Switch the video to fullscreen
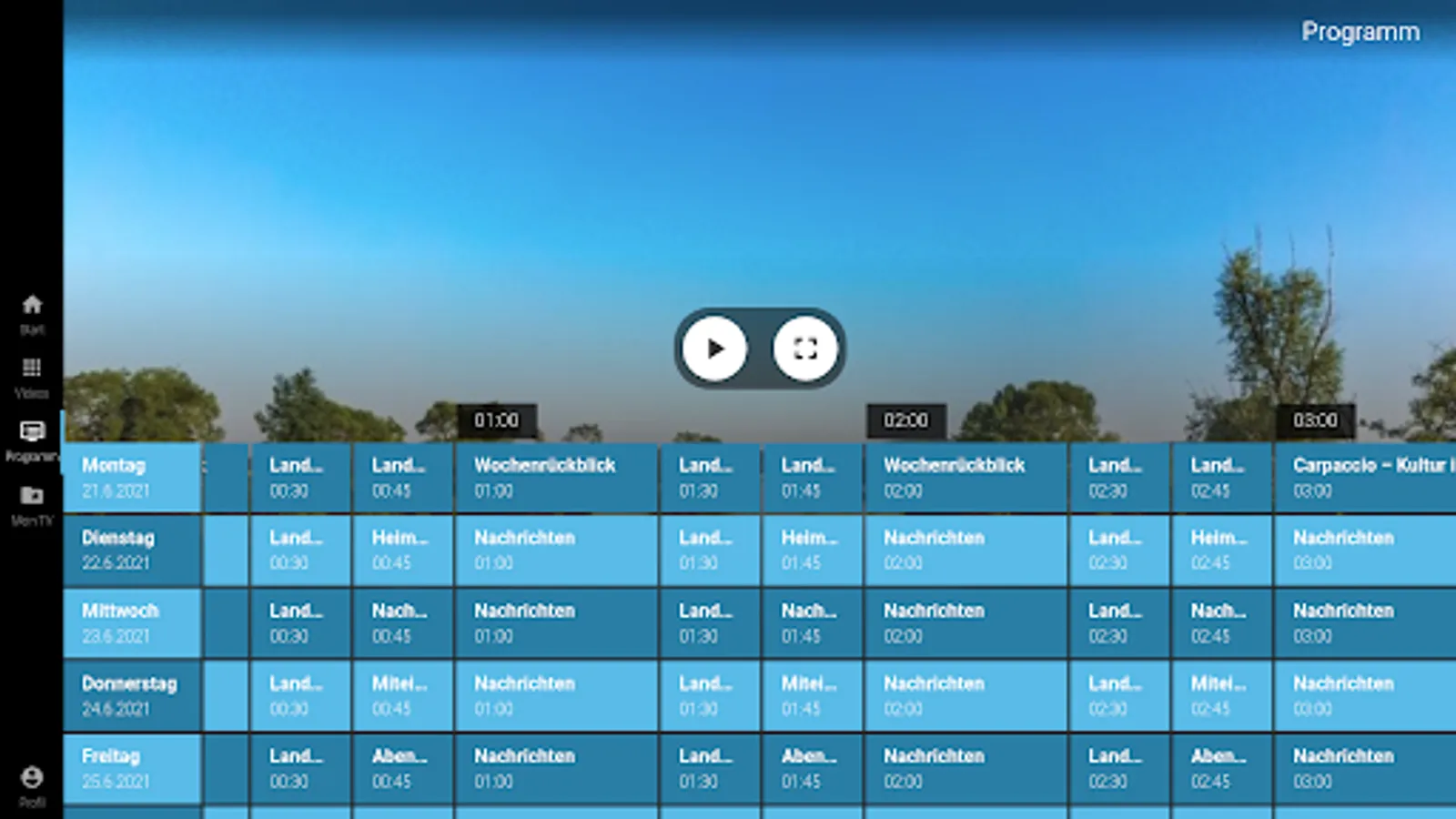Screen dimensions: 1456x819 805,349
